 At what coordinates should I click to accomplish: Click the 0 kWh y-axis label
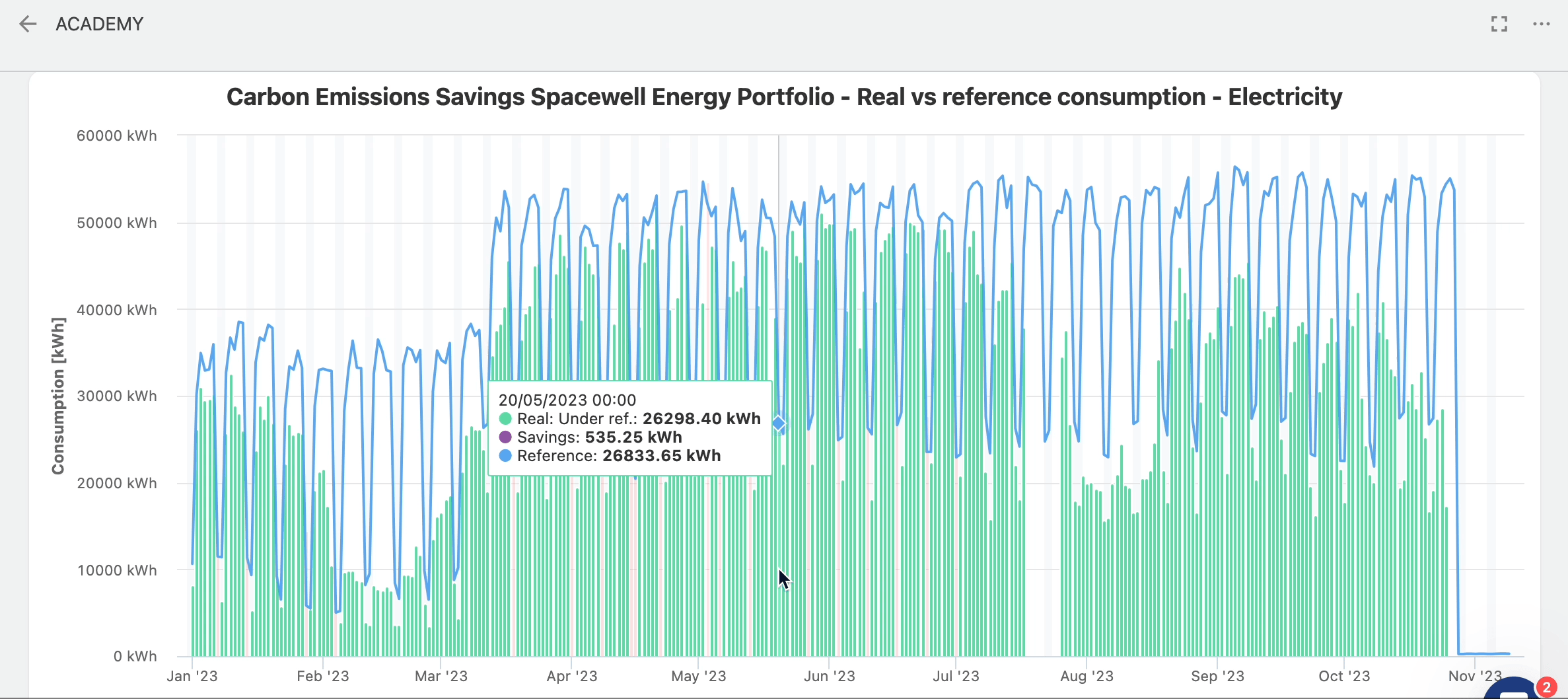135,657
